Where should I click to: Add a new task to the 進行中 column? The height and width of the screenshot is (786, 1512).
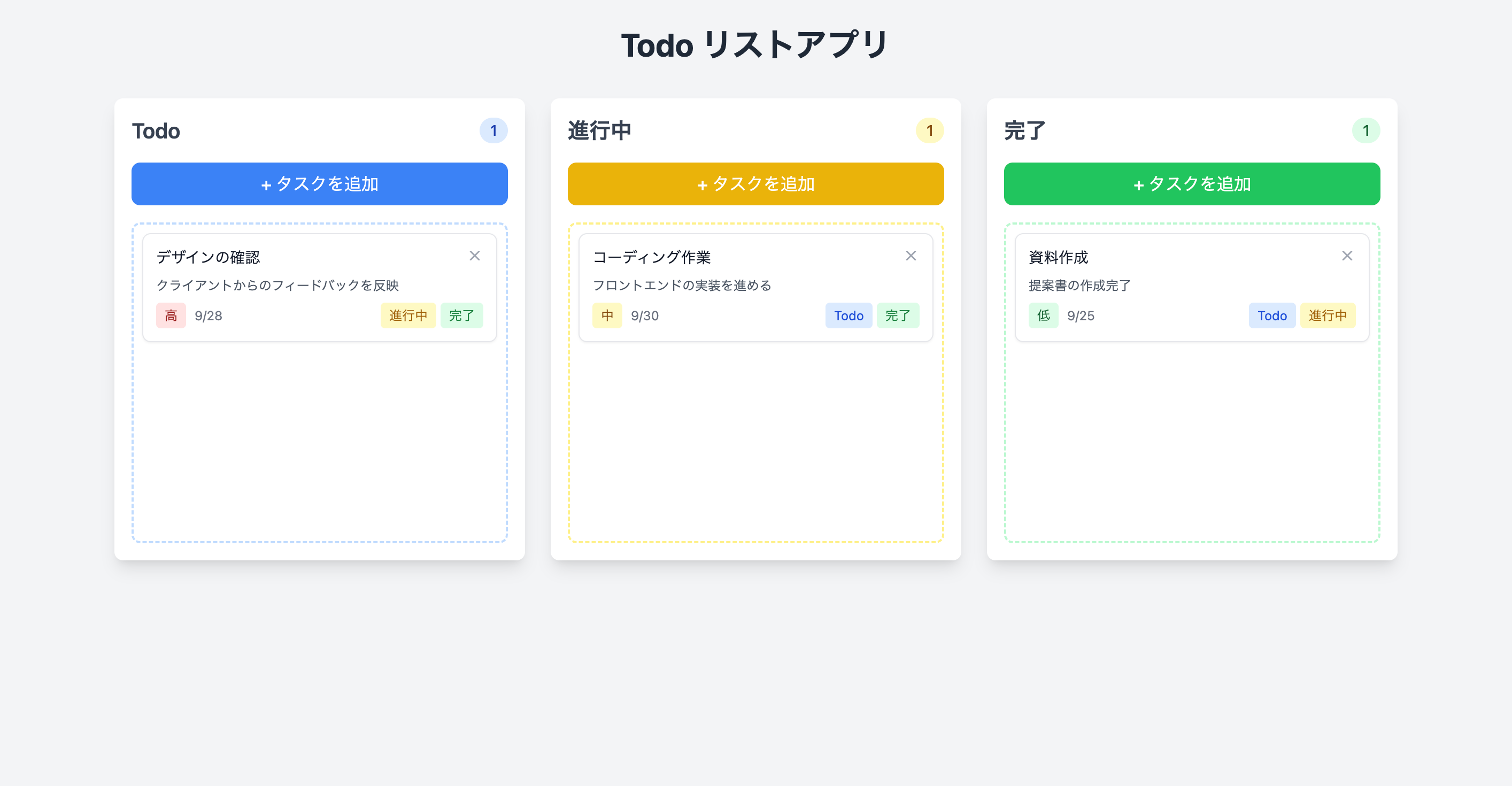(755, 184)
